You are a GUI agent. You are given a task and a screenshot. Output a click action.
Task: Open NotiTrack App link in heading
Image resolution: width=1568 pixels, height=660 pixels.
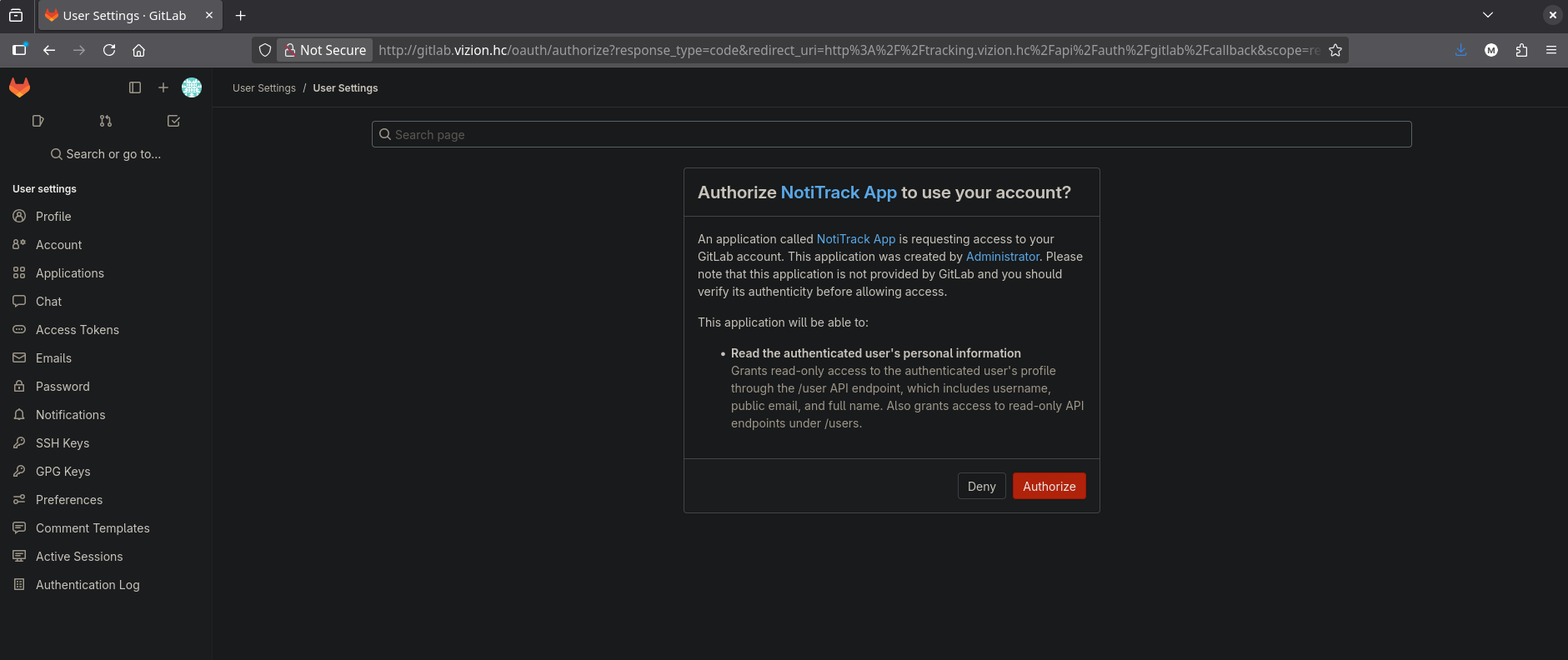tap(839, 192)
